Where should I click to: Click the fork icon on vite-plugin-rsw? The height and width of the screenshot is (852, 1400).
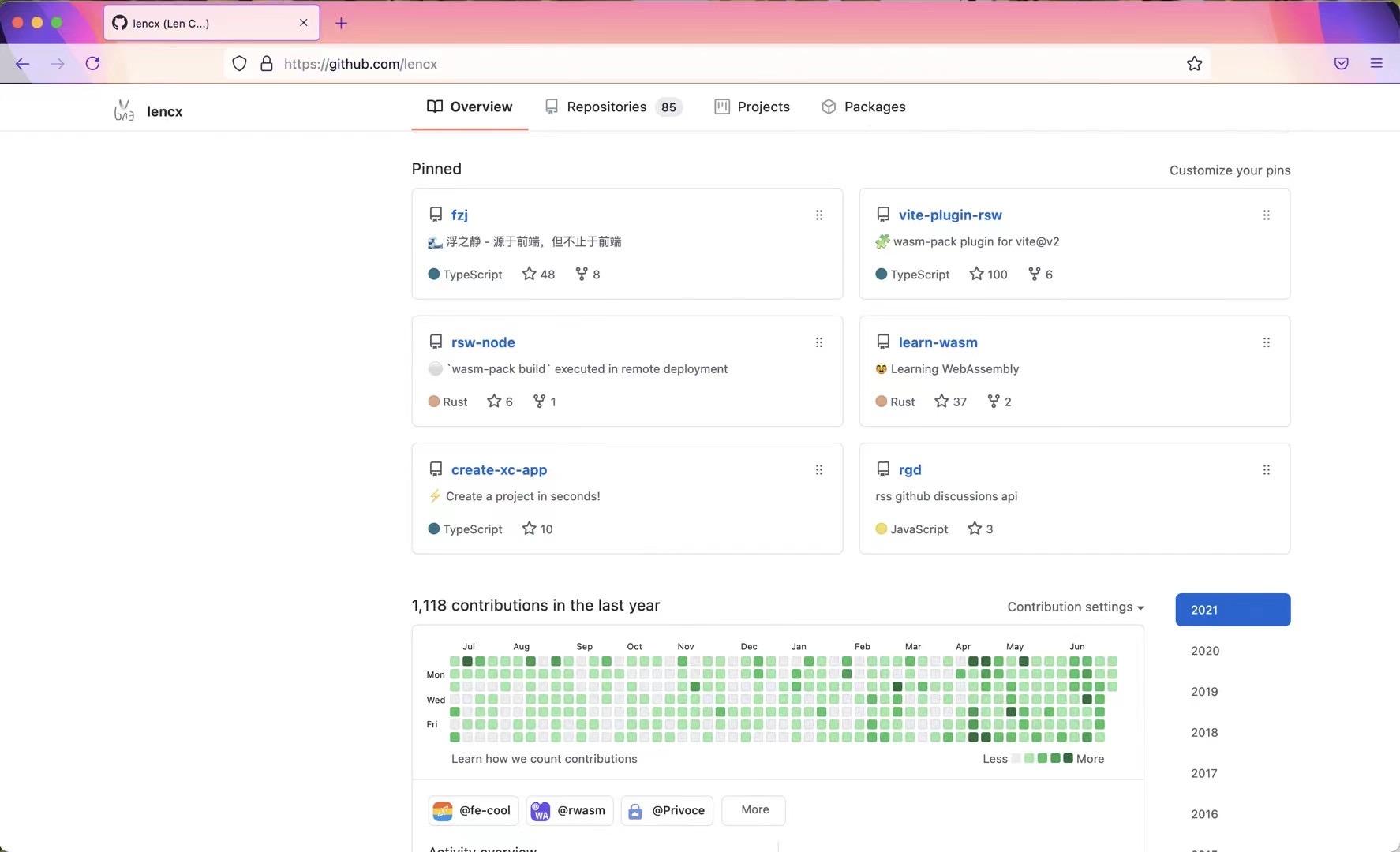(x=1034, y=274)
